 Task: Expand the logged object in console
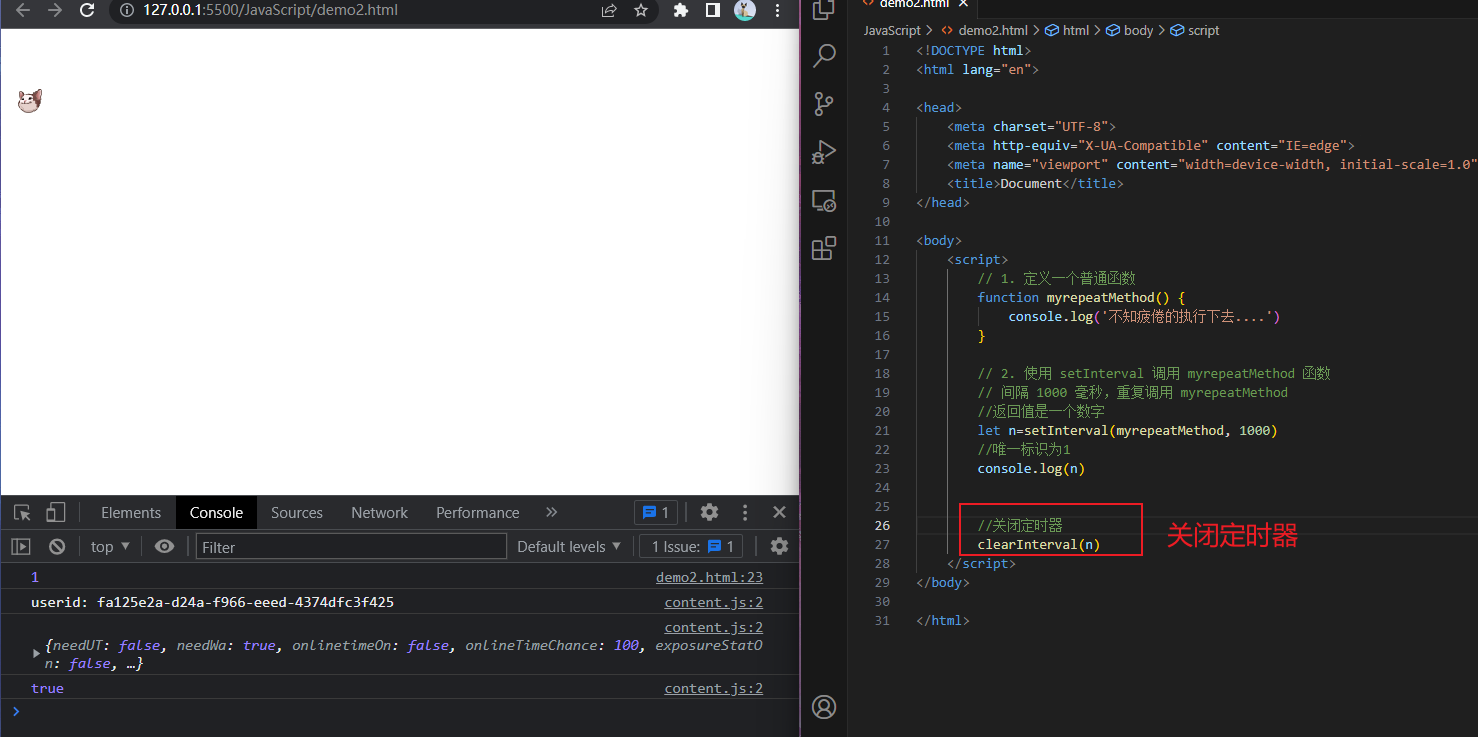pos(37,653)
